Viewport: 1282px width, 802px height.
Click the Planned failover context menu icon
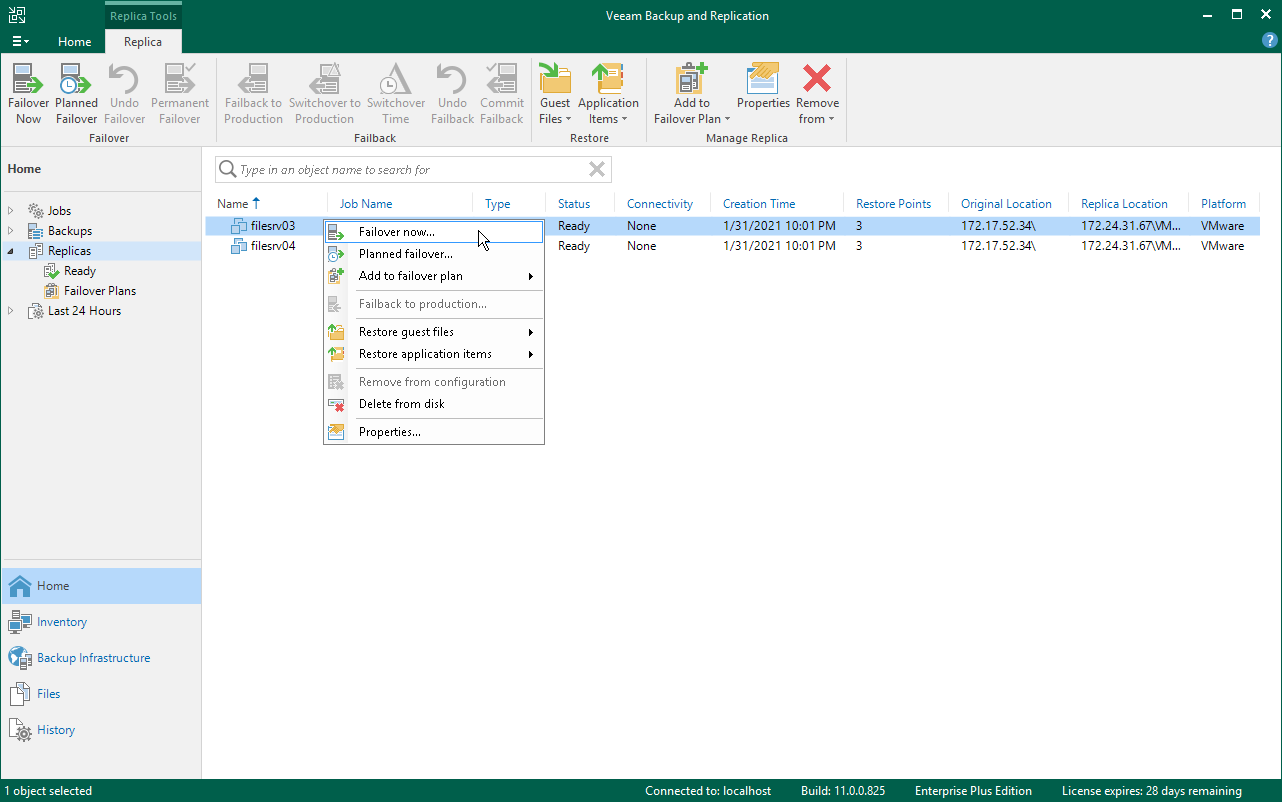tap(336, 254)
